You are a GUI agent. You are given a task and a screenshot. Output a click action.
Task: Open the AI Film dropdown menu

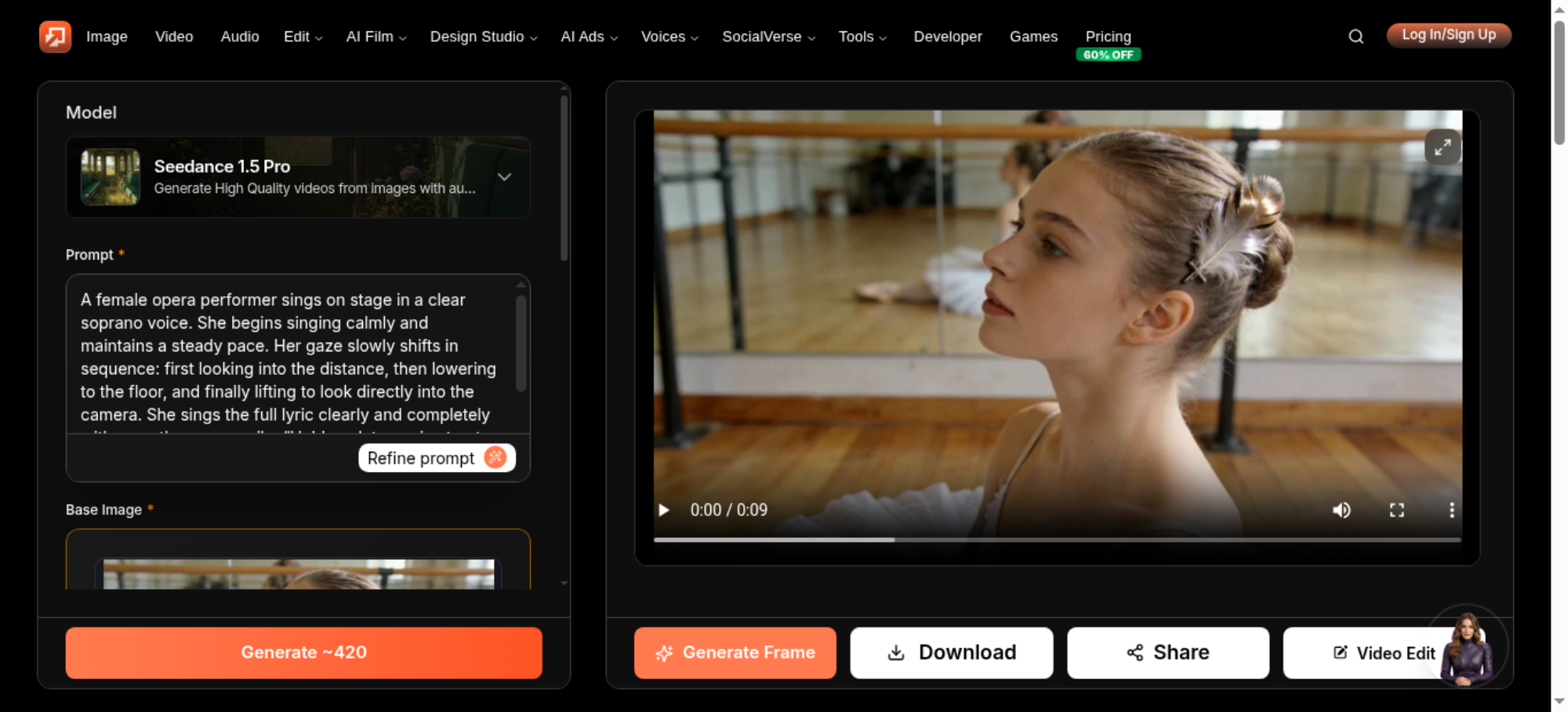(376, 37)
